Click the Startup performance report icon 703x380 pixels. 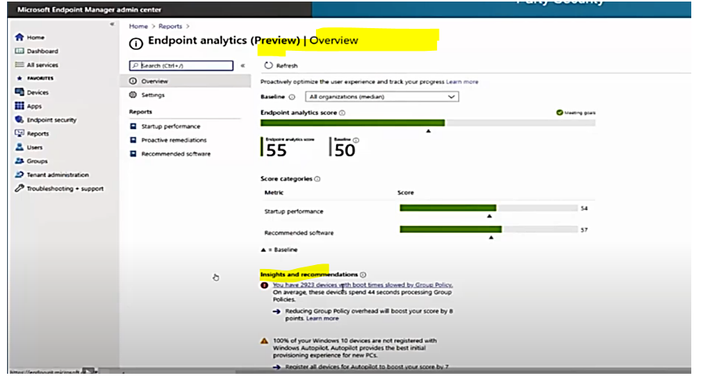click(133, 126)
